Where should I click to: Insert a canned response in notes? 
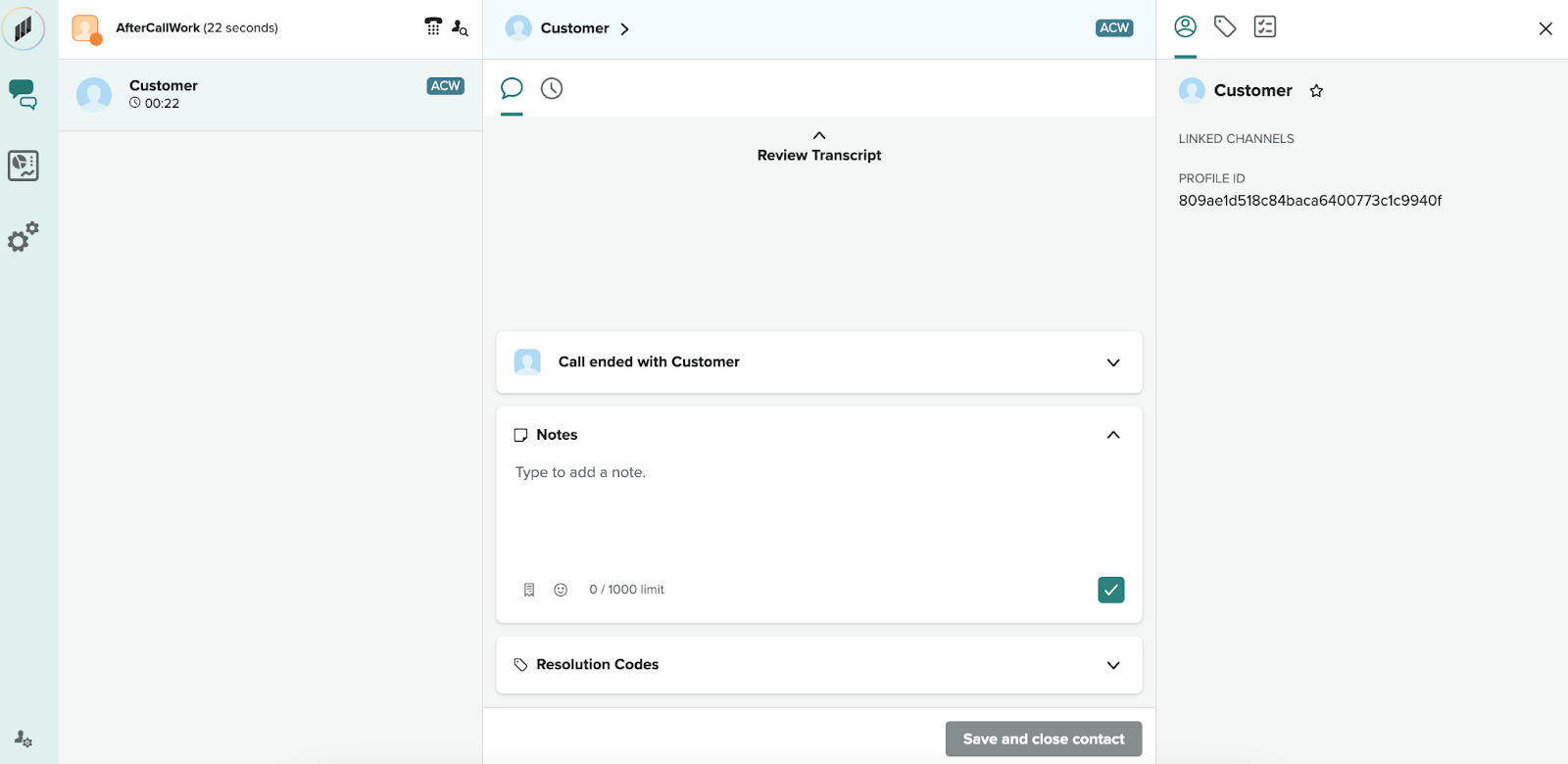click(529, 590)
